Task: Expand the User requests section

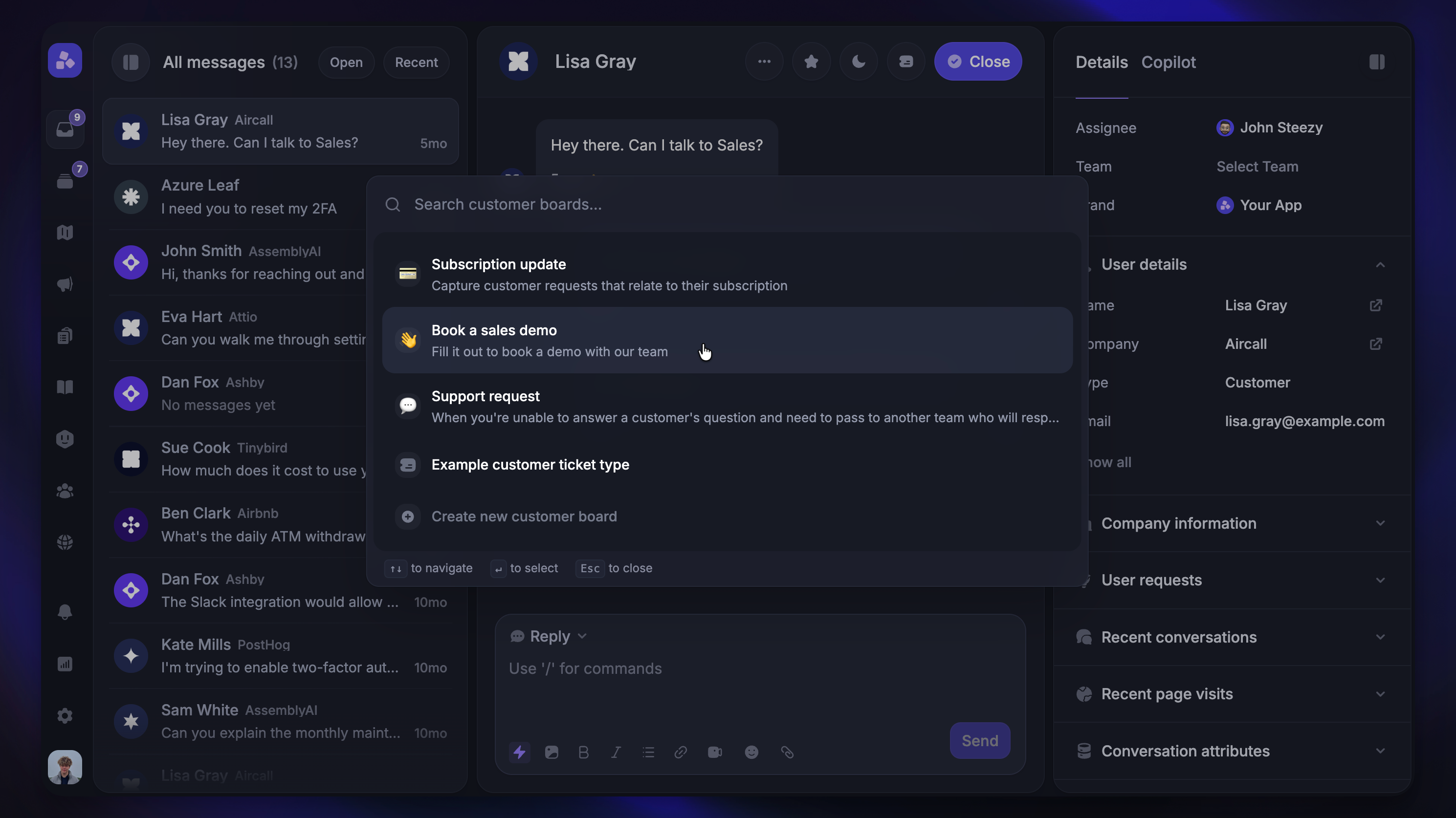Action: [x=1232, y=580]
